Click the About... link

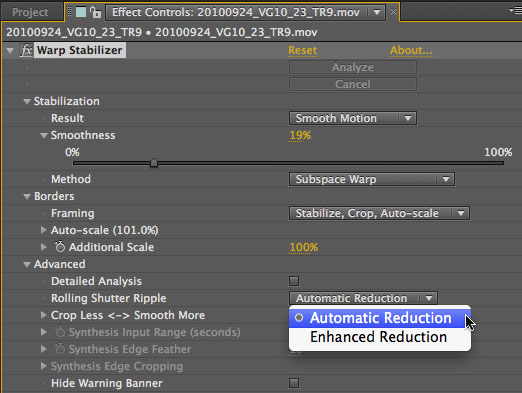point(411,50)
